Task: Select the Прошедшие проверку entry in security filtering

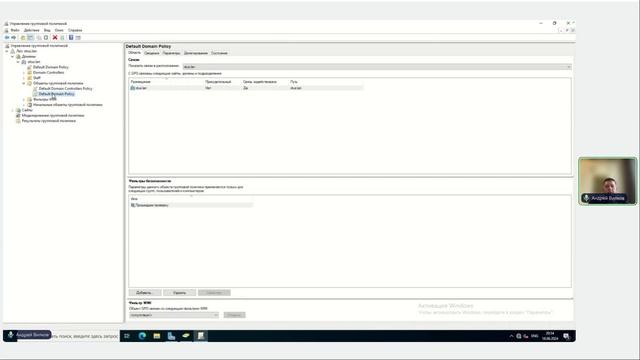Action: 191,205
